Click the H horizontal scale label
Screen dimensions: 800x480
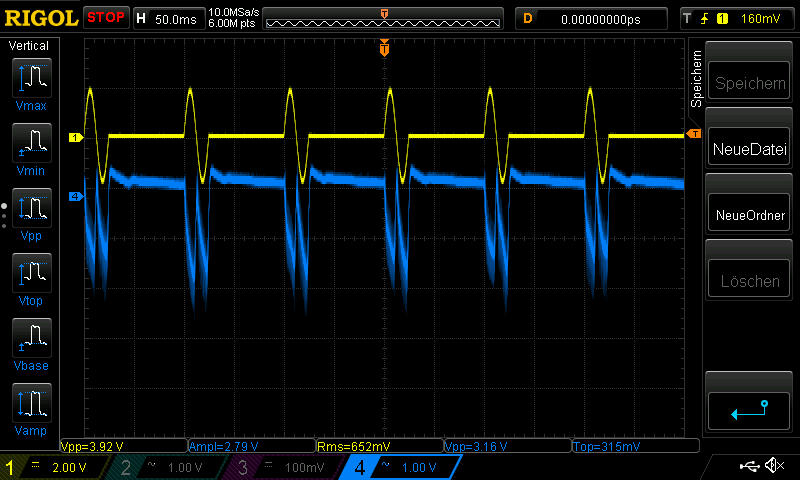coord(141,19)
